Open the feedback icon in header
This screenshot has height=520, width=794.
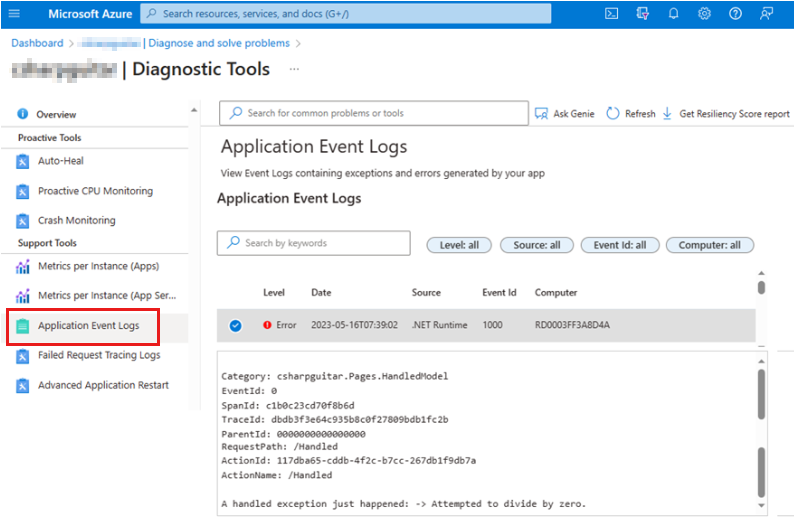point(766,13)
